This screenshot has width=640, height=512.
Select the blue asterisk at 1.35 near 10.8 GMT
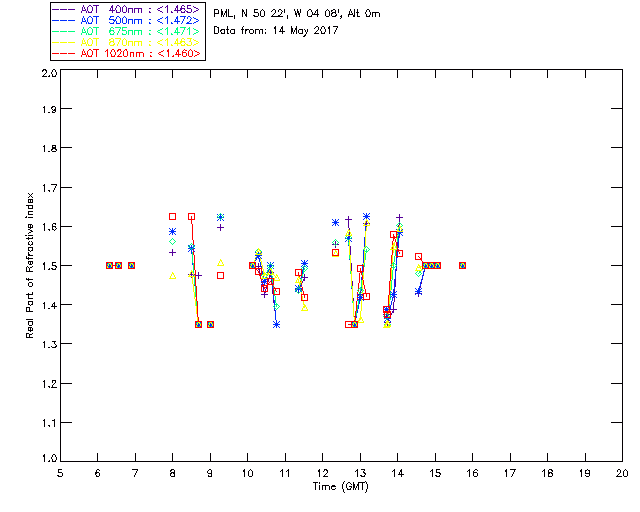click(x=276, y=325)
